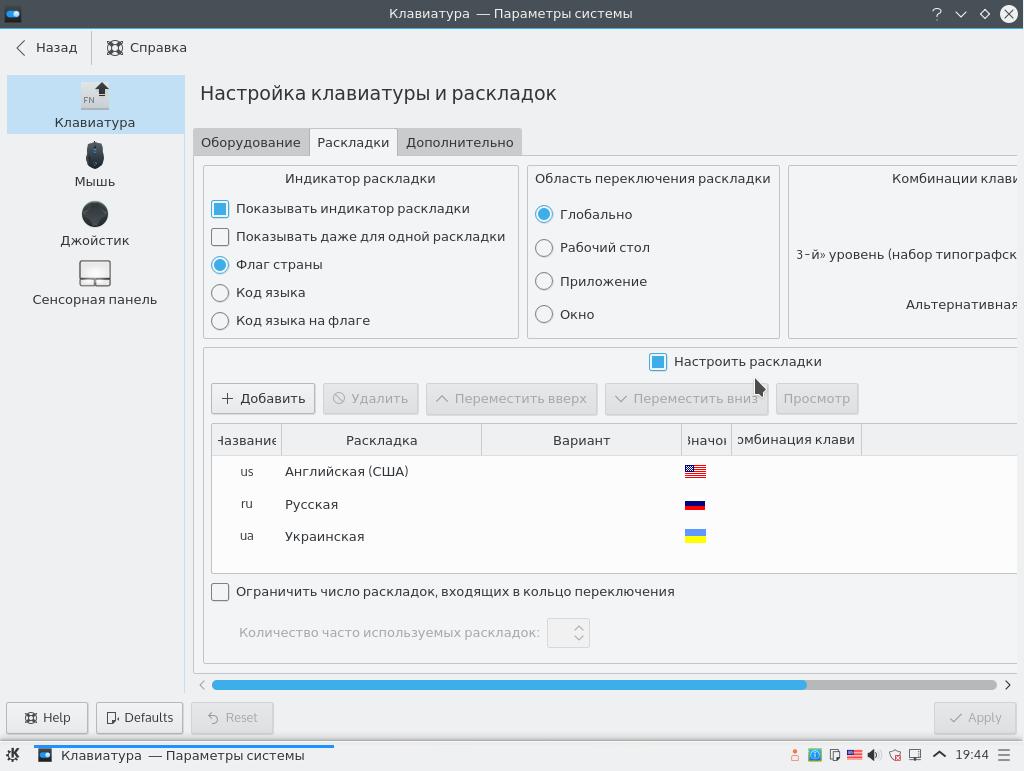Open the Mouse settings section
The image size is (1024, 771).
(94, 164)
